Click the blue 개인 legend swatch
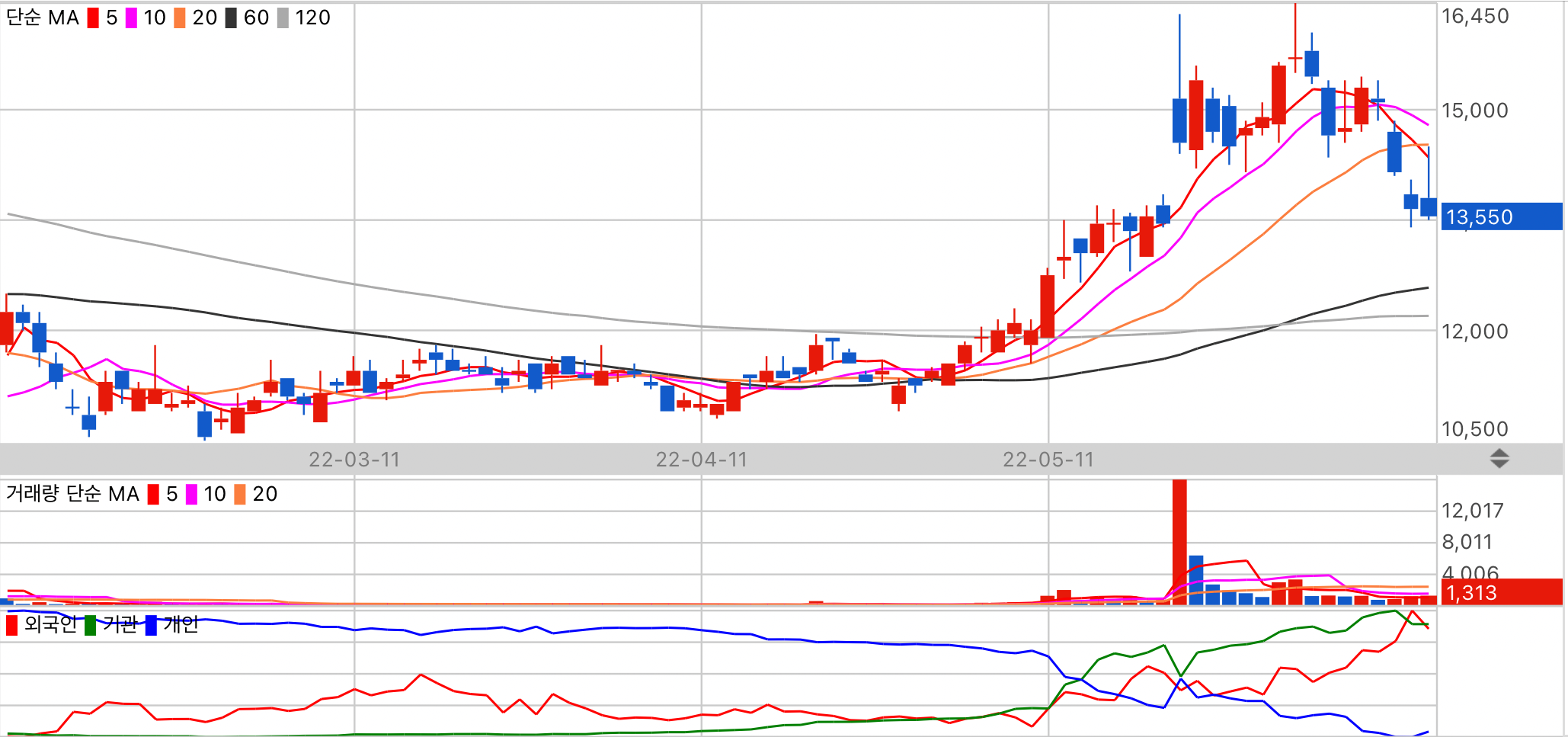This screenshot has height=750, width=1568. pyautogui.click(x=151, y=625)
